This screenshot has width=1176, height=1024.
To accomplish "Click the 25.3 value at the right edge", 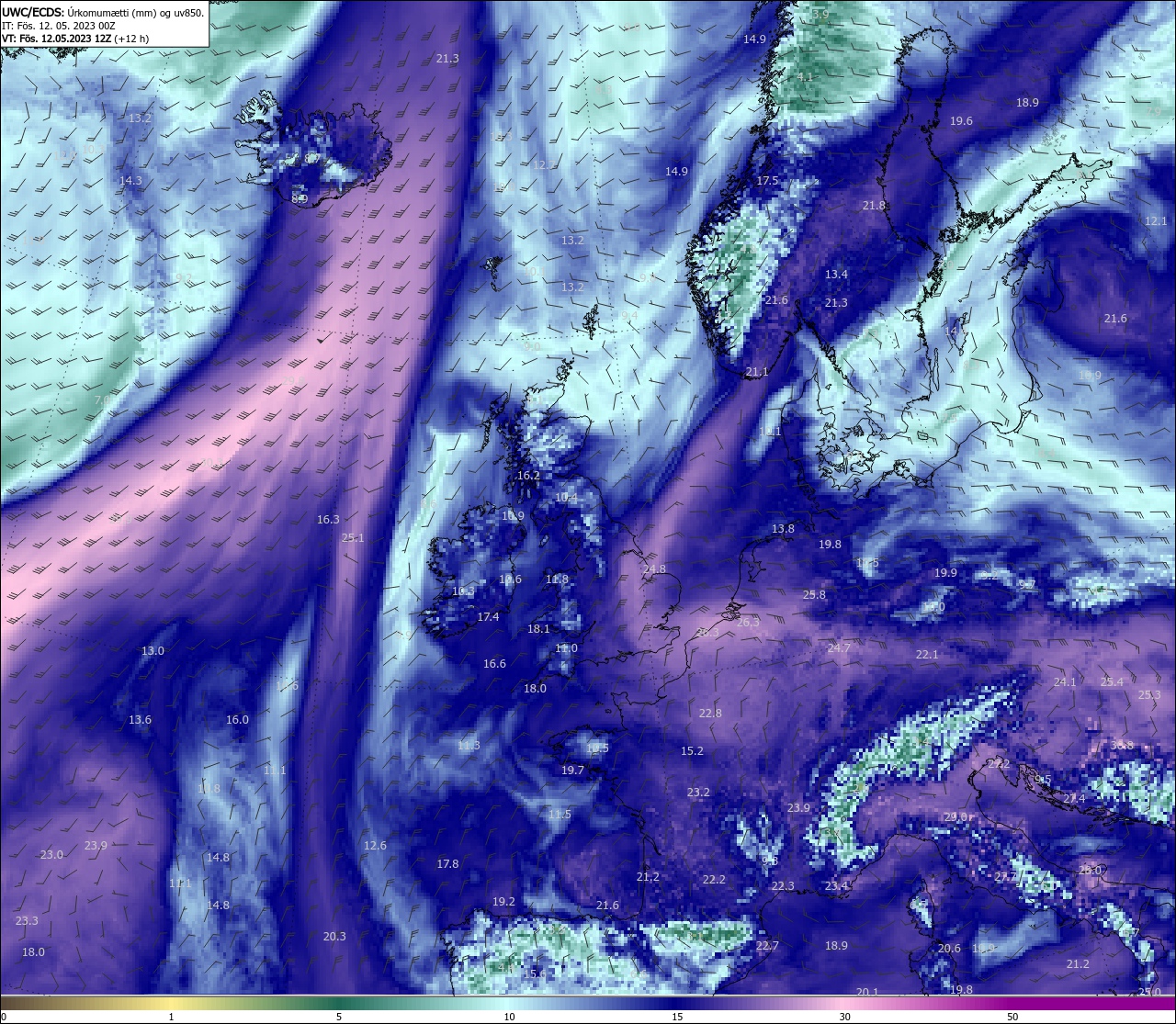I will click(1149, 695).
